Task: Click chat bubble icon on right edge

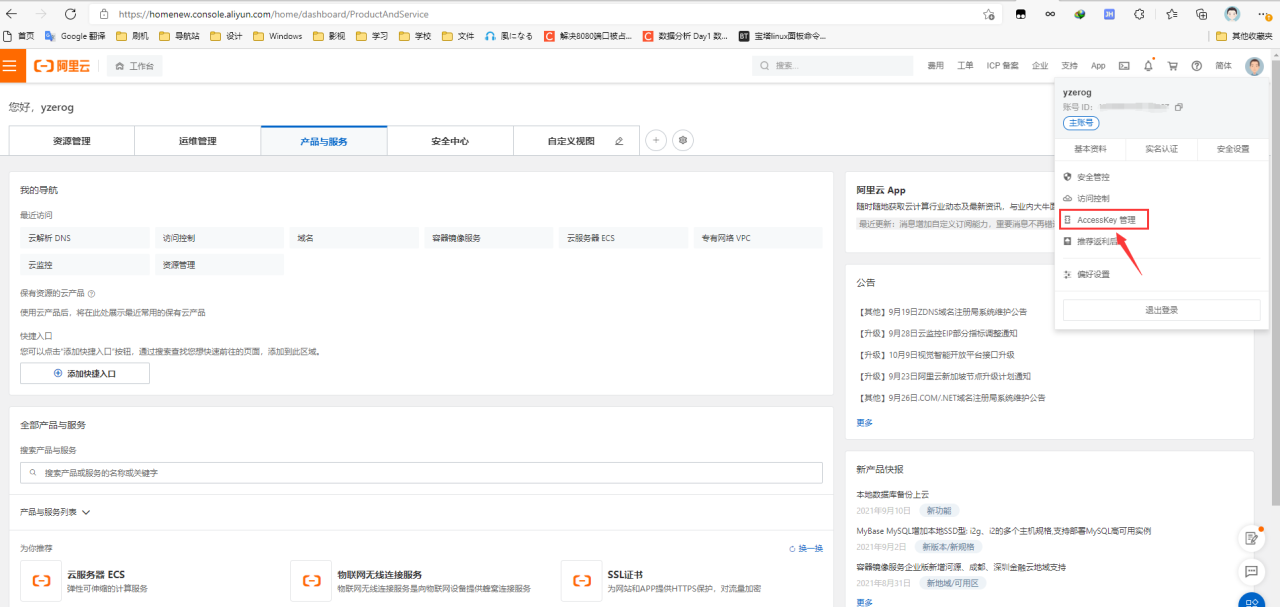Action: tap(1251, 572)
